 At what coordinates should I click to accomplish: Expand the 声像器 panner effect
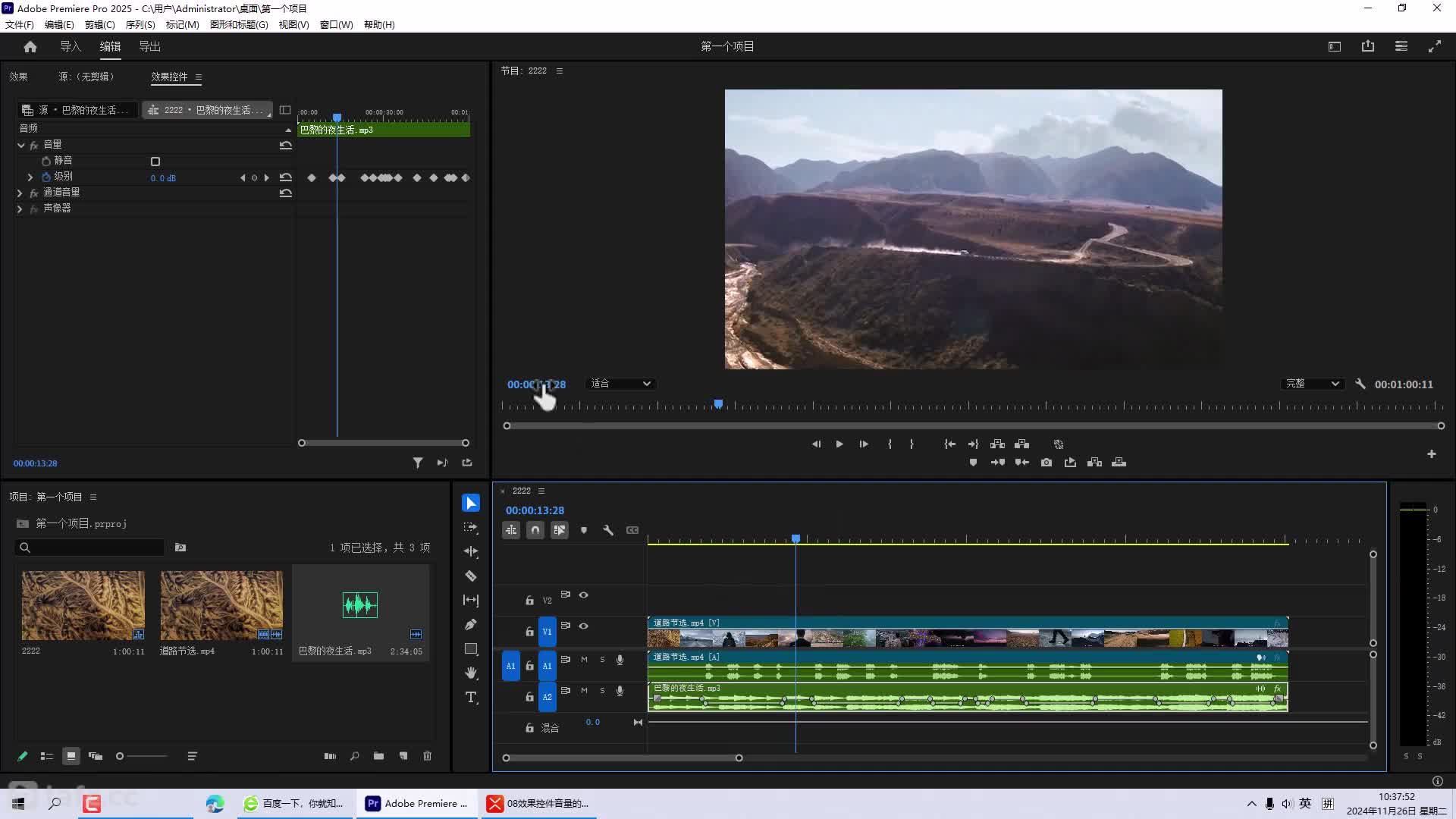click(x=20, y=209)
